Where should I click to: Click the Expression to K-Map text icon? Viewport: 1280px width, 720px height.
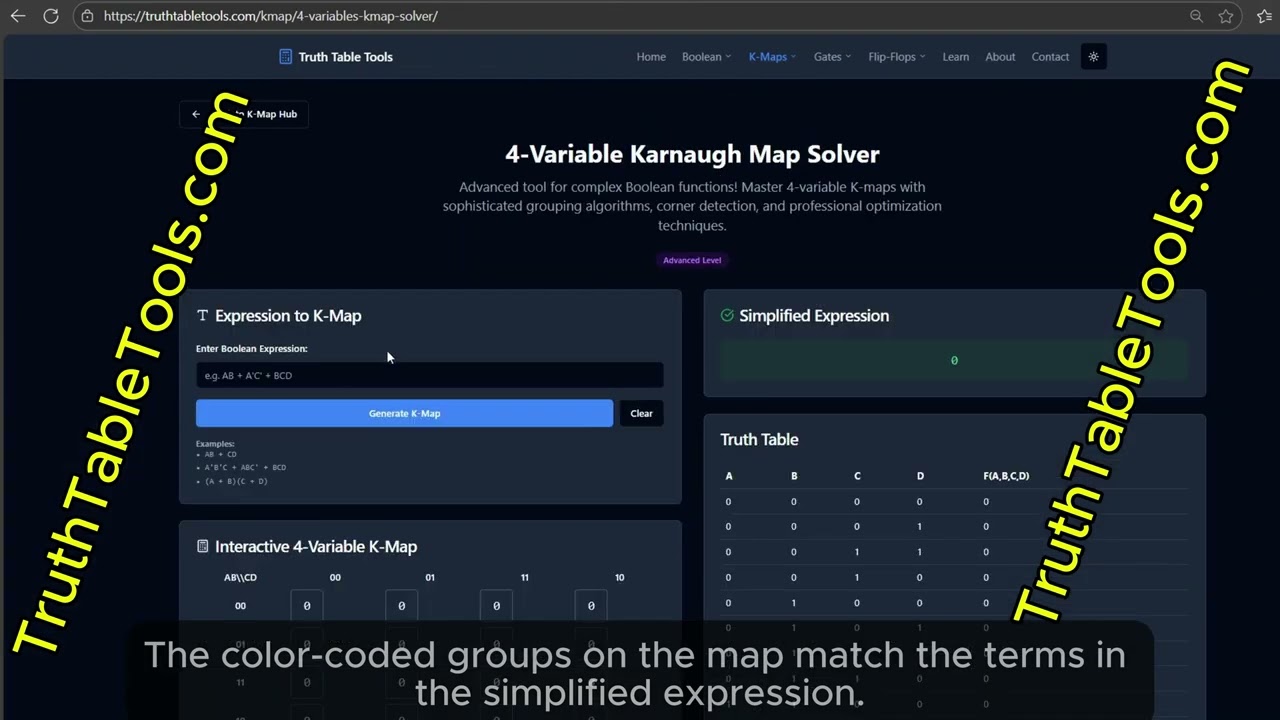pyautogui.click(x=203, y=315)
